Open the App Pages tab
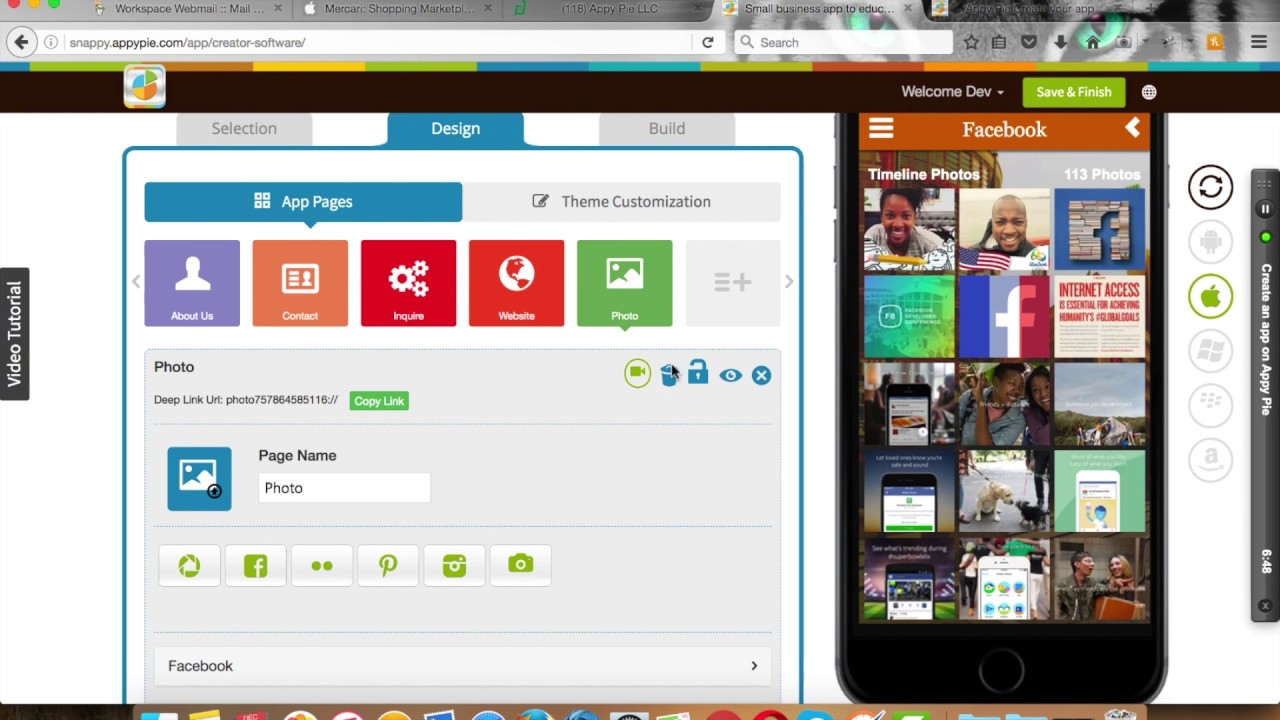 pos(303,201)
